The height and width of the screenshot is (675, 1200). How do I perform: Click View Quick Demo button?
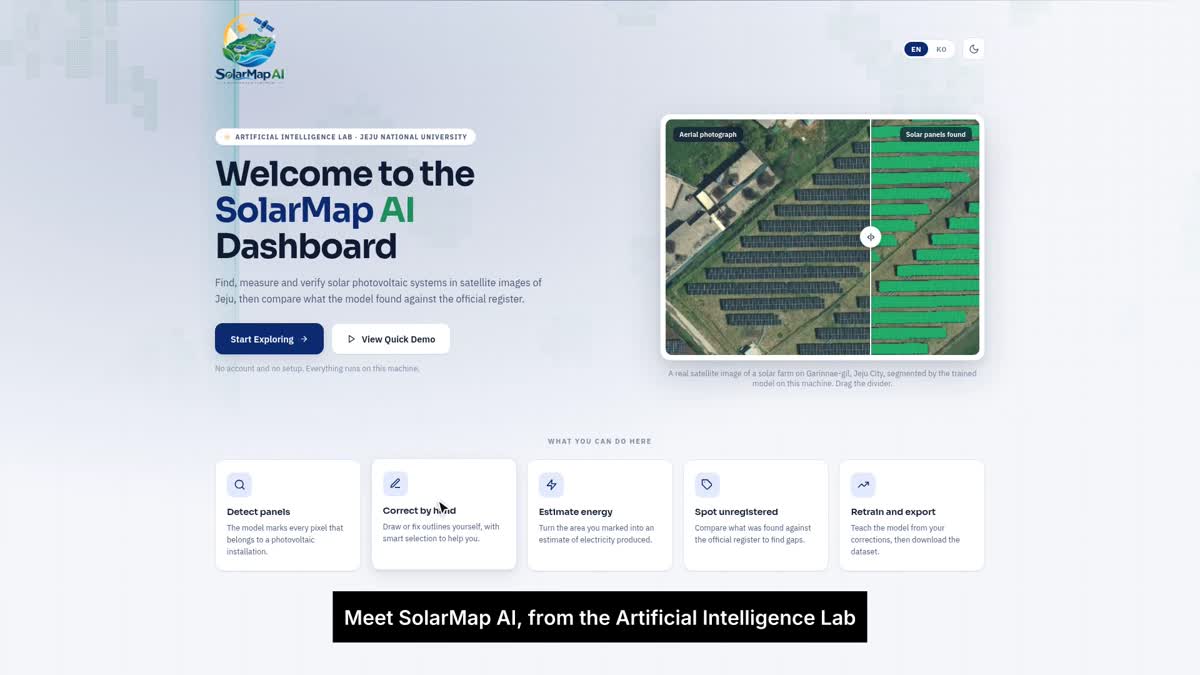(x=391, y=339)
